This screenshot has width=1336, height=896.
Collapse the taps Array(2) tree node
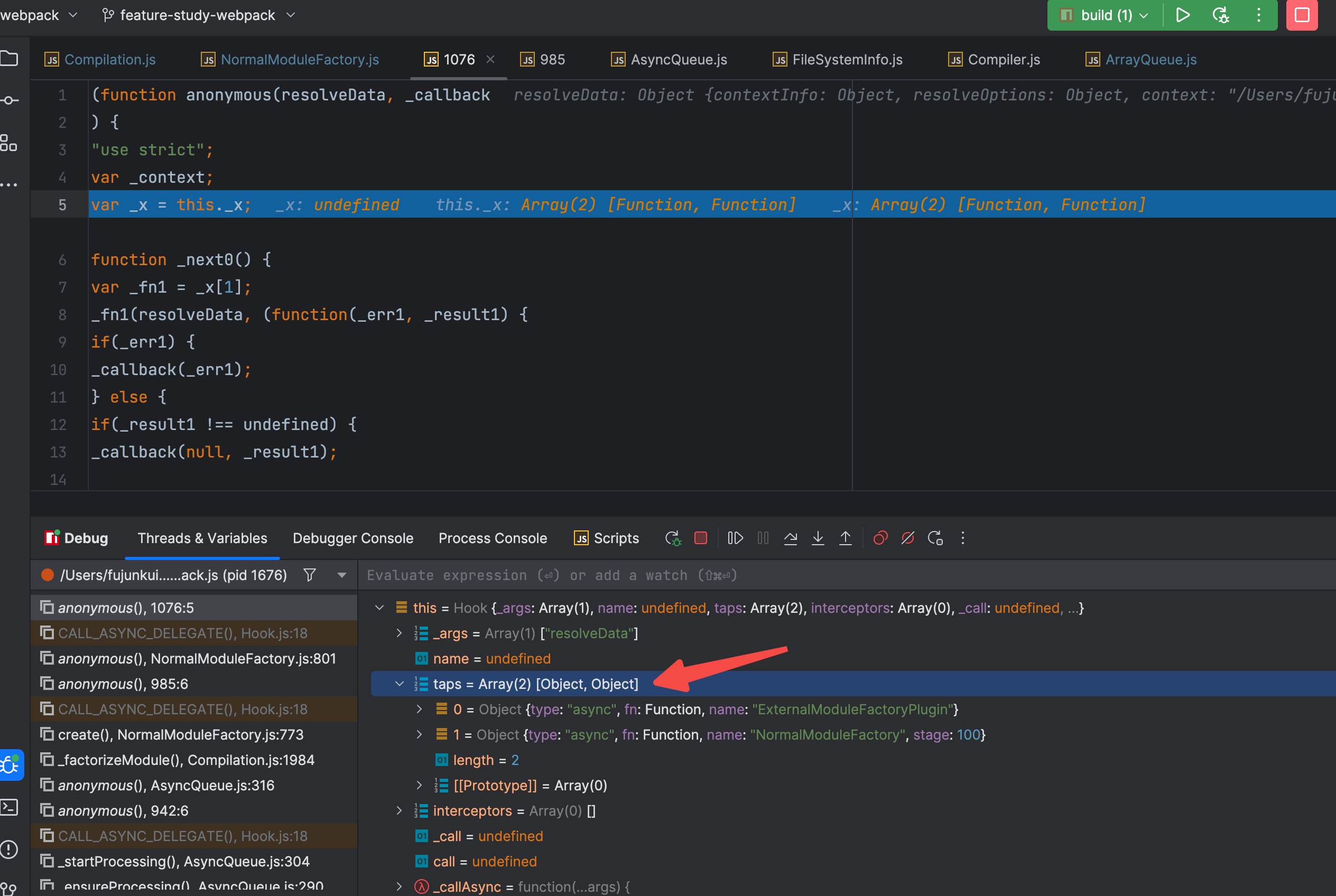(399, 684)
